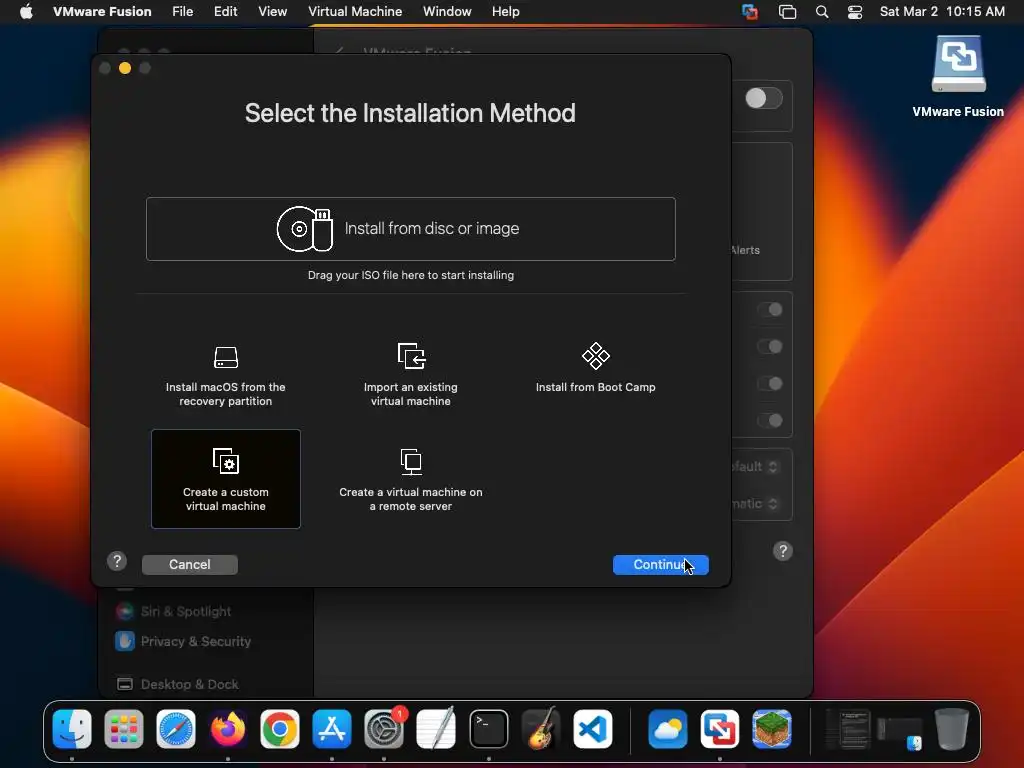Open the Virtual Machine menu

click(x=355, y=12)
